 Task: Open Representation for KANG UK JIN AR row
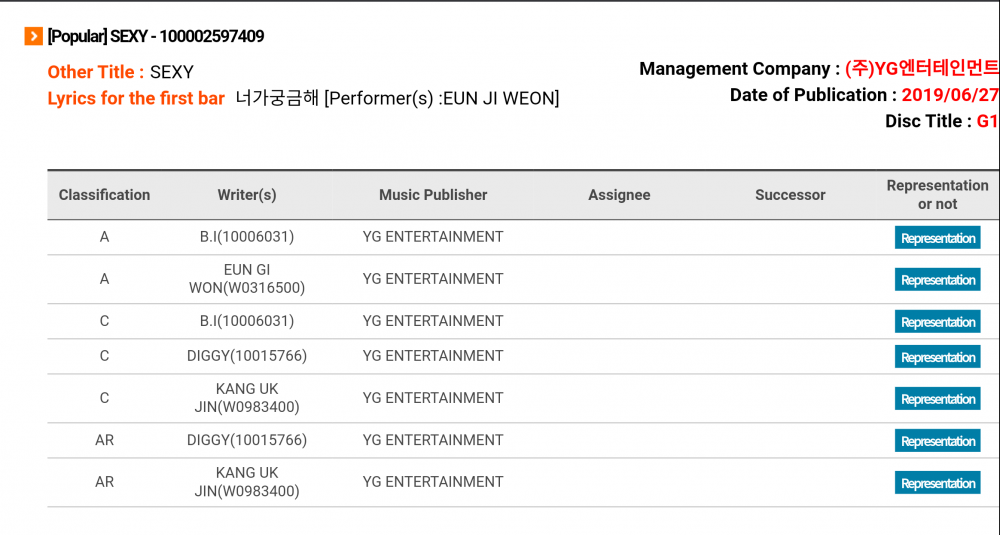[937, 483]
